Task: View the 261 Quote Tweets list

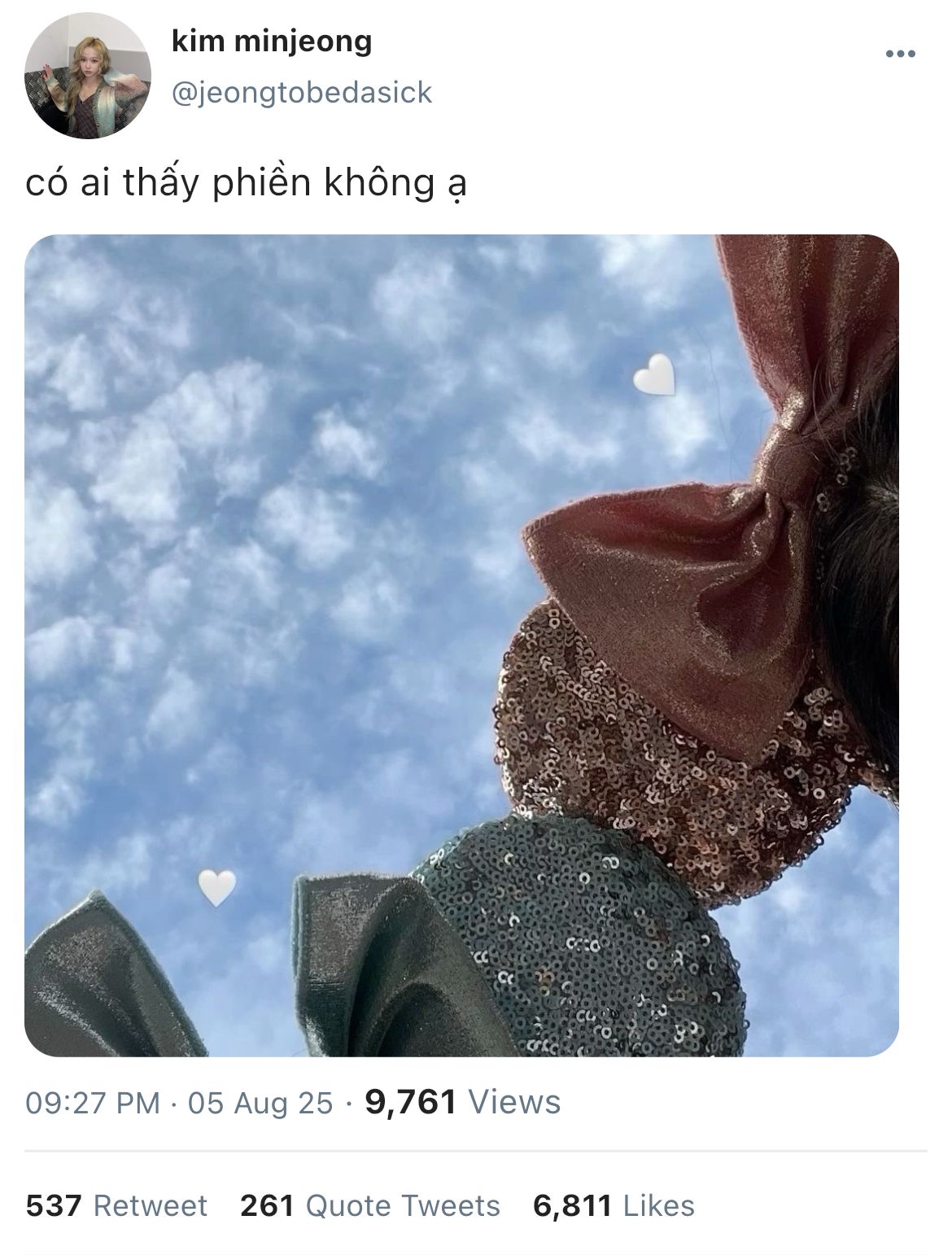Action: tap(370, 1205)
